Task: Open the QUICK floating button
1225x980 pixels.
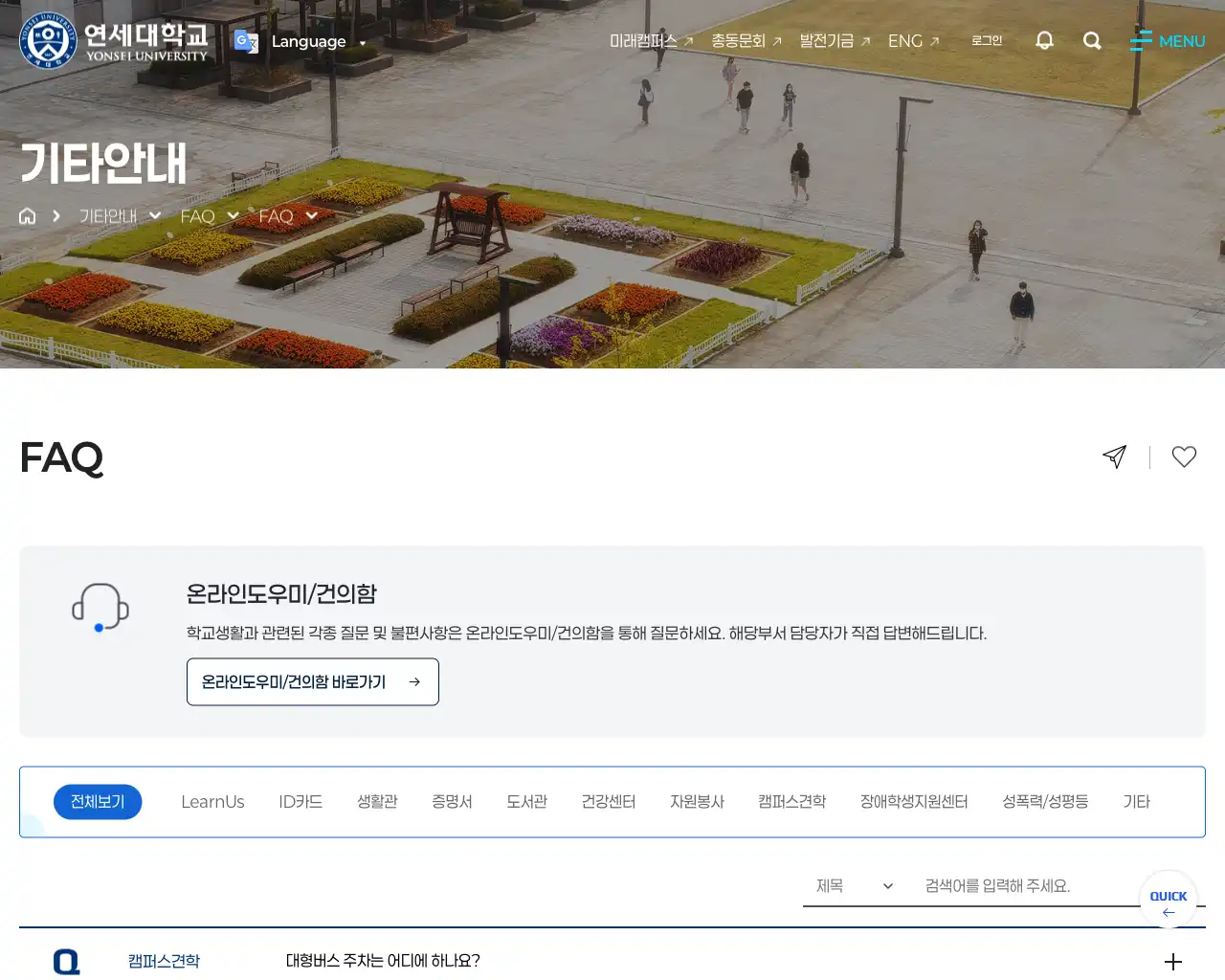Action: 1169,900
